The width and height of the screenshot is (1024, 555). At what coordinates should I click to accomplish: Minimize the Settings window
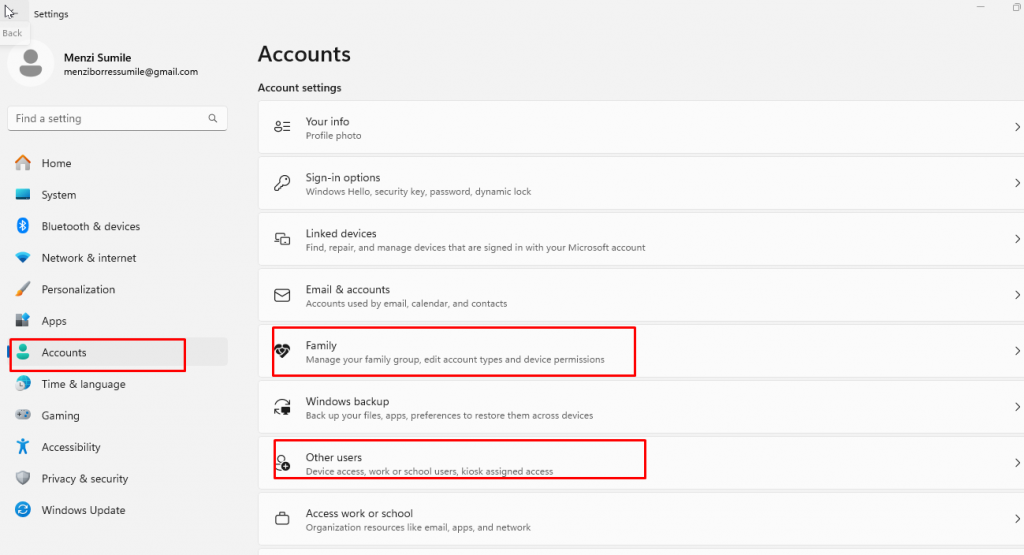click(980, 7)
